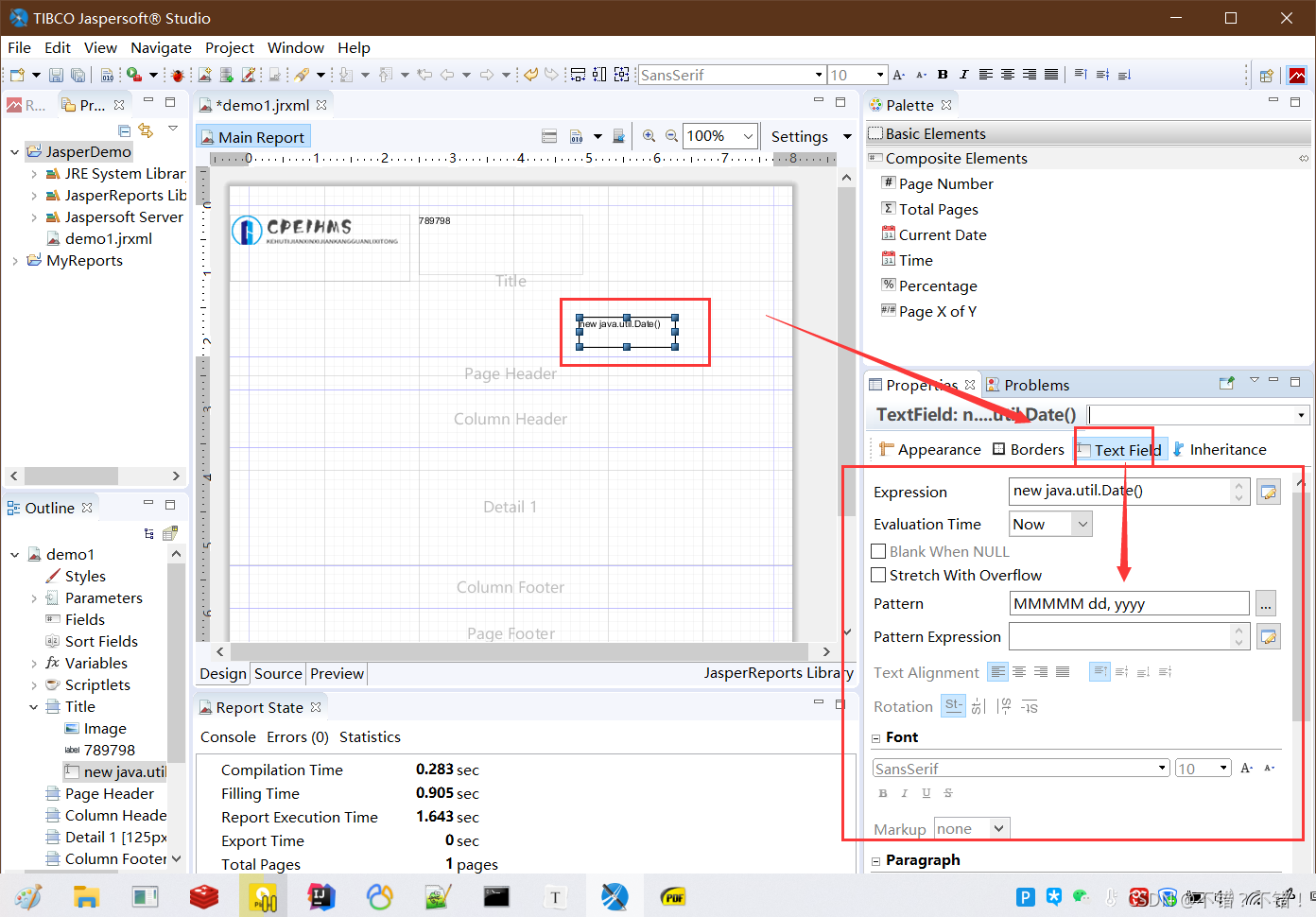The height and width of the screenshot is (917, 1316).
Task: Toggle Italic in the Font section
Action: coord(905,793)
